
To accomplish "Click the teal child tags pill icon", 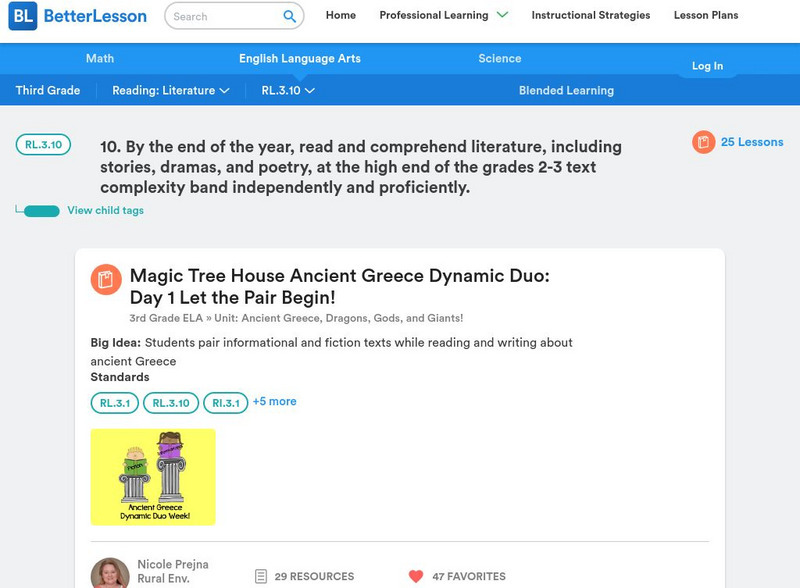I will pyautogui.click(x=42, y=211).
